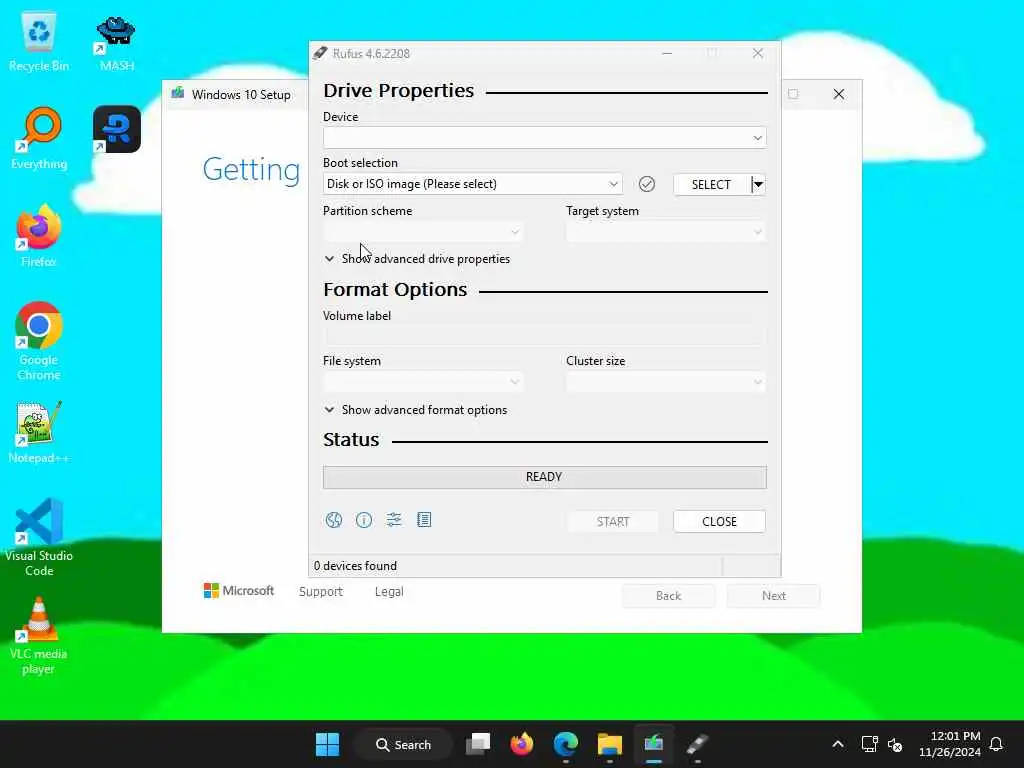Minimize the Rufus window
This screenshot has height=768, width=1024.
[667, 54]
